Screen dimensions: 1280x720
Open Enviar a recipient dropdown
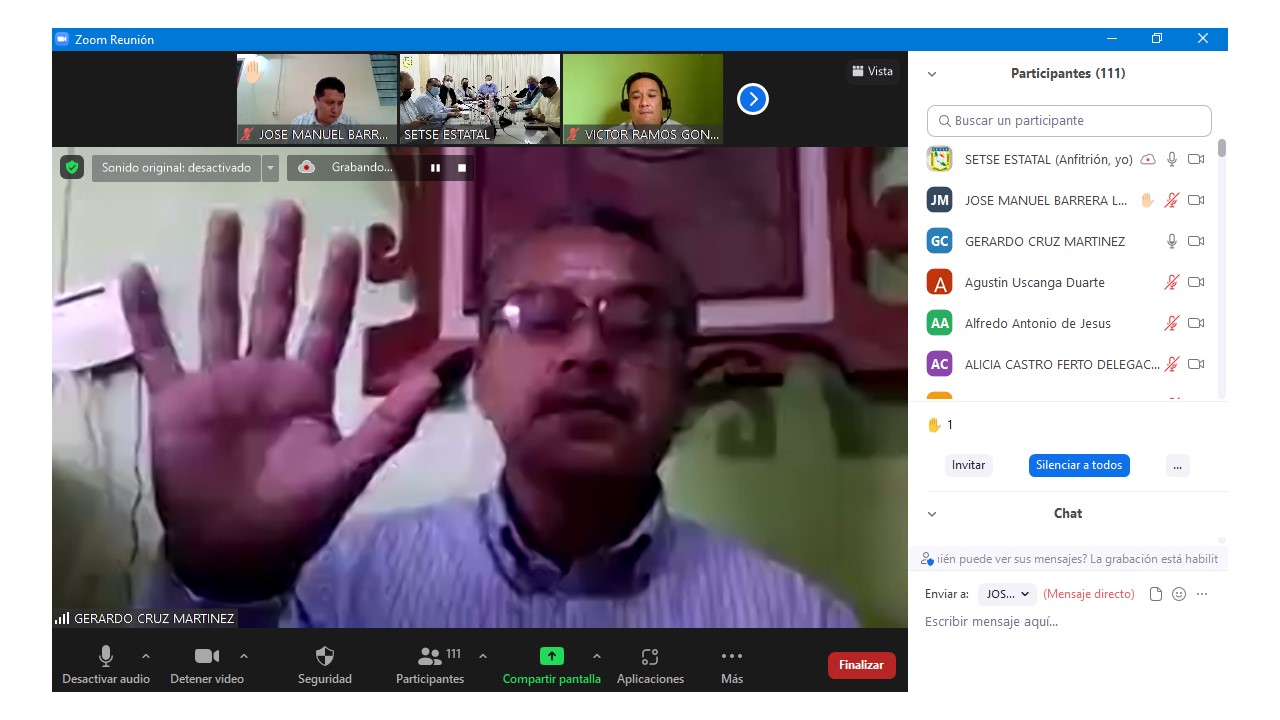click(x=1007, y=594)
